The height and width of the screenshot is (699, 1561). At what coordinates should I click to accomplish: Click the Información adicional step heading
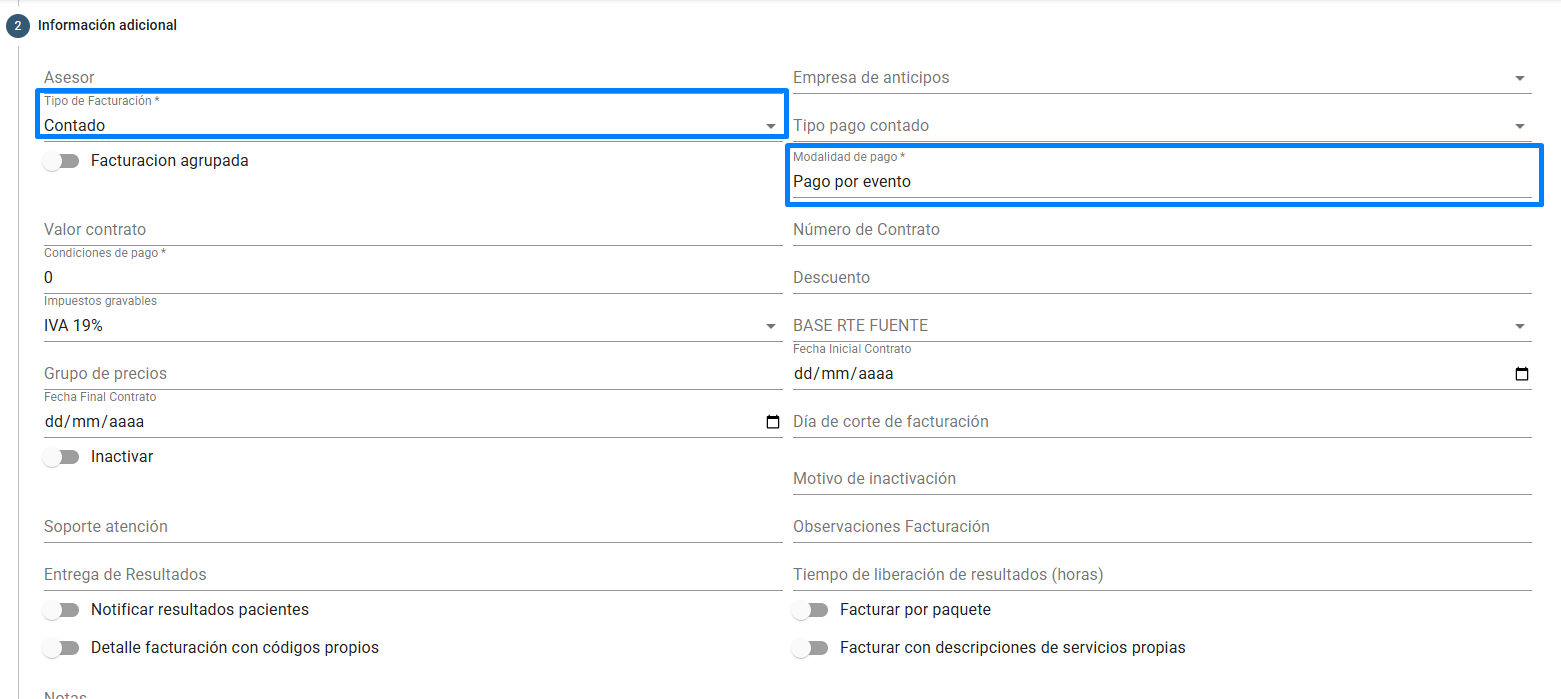pos(108,25)
